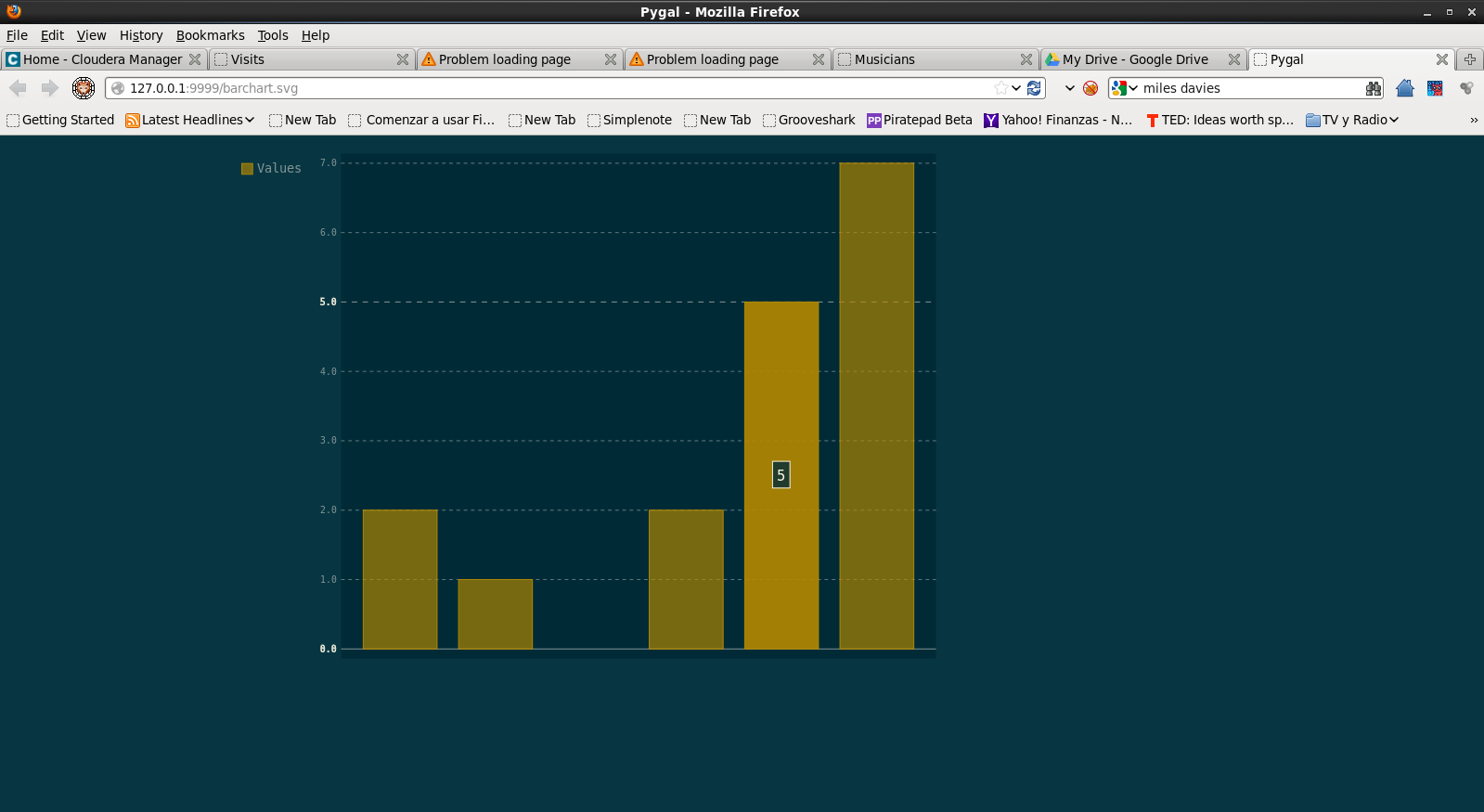This screenshot has width=1484, height=812.
Task: Click the tallest bar reaching 7.0
Action: (877, 406)
